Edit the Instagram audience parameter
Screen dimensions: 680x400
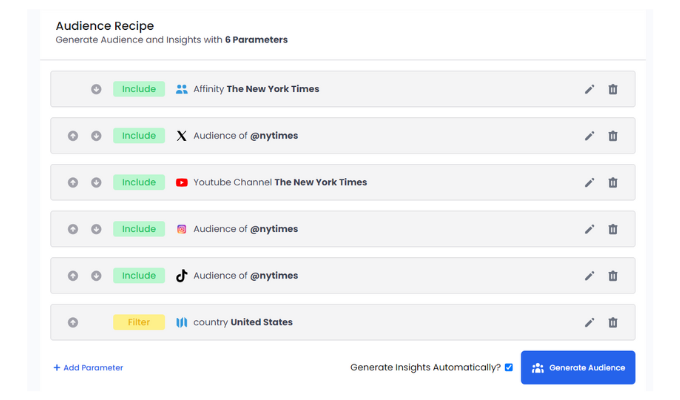[x=590, y=229]
